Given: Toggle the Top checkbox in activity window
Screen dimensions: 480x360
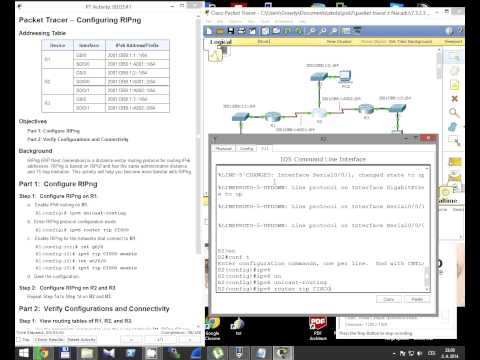Looking at the screenshot, I should point(19,339).
